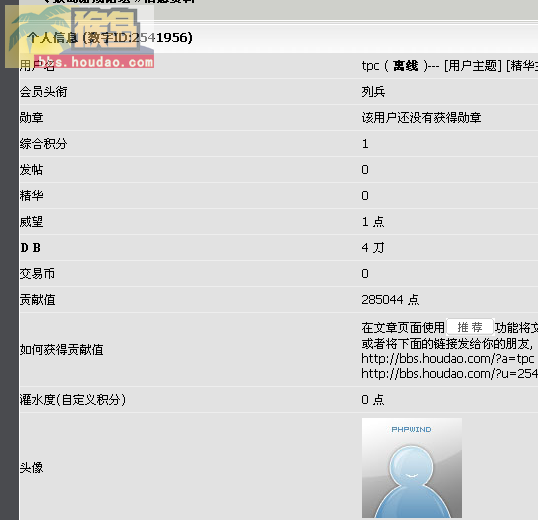Click the 勋章 row message text
The height and width of the screenshot is (520, 538).
(x=421, y=118)
